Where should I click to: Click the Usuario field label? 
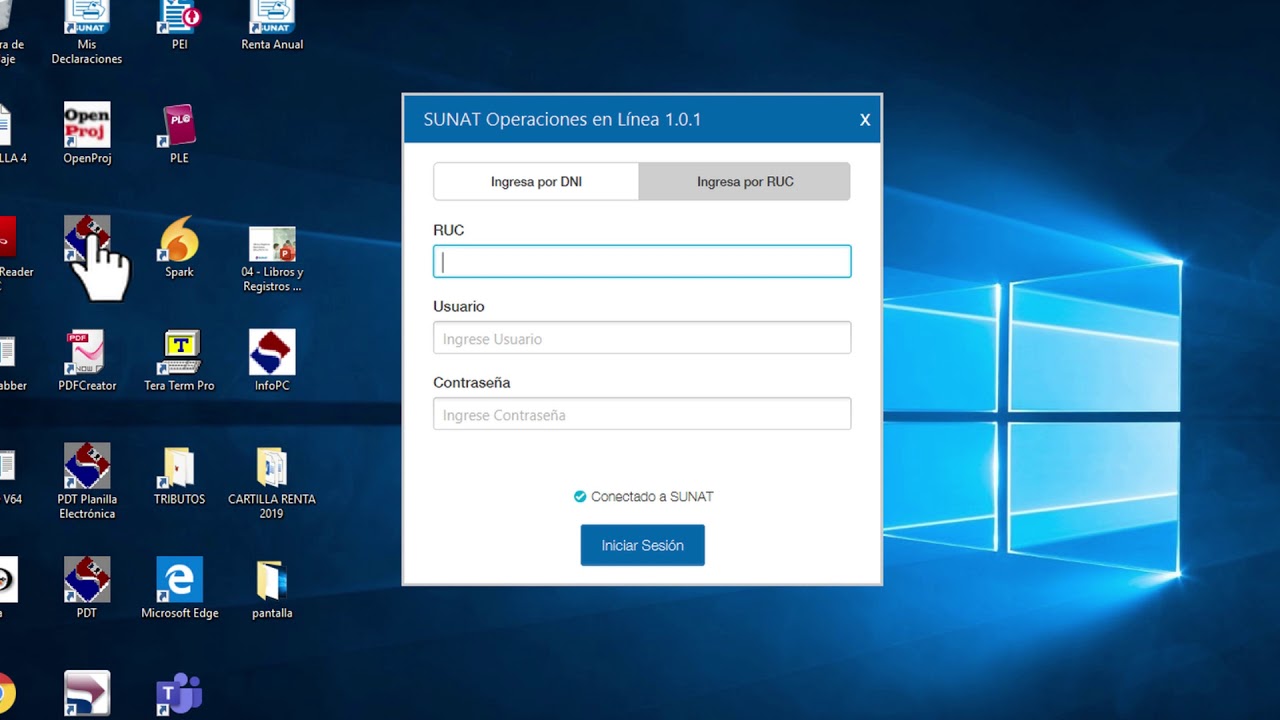point(459,306)
